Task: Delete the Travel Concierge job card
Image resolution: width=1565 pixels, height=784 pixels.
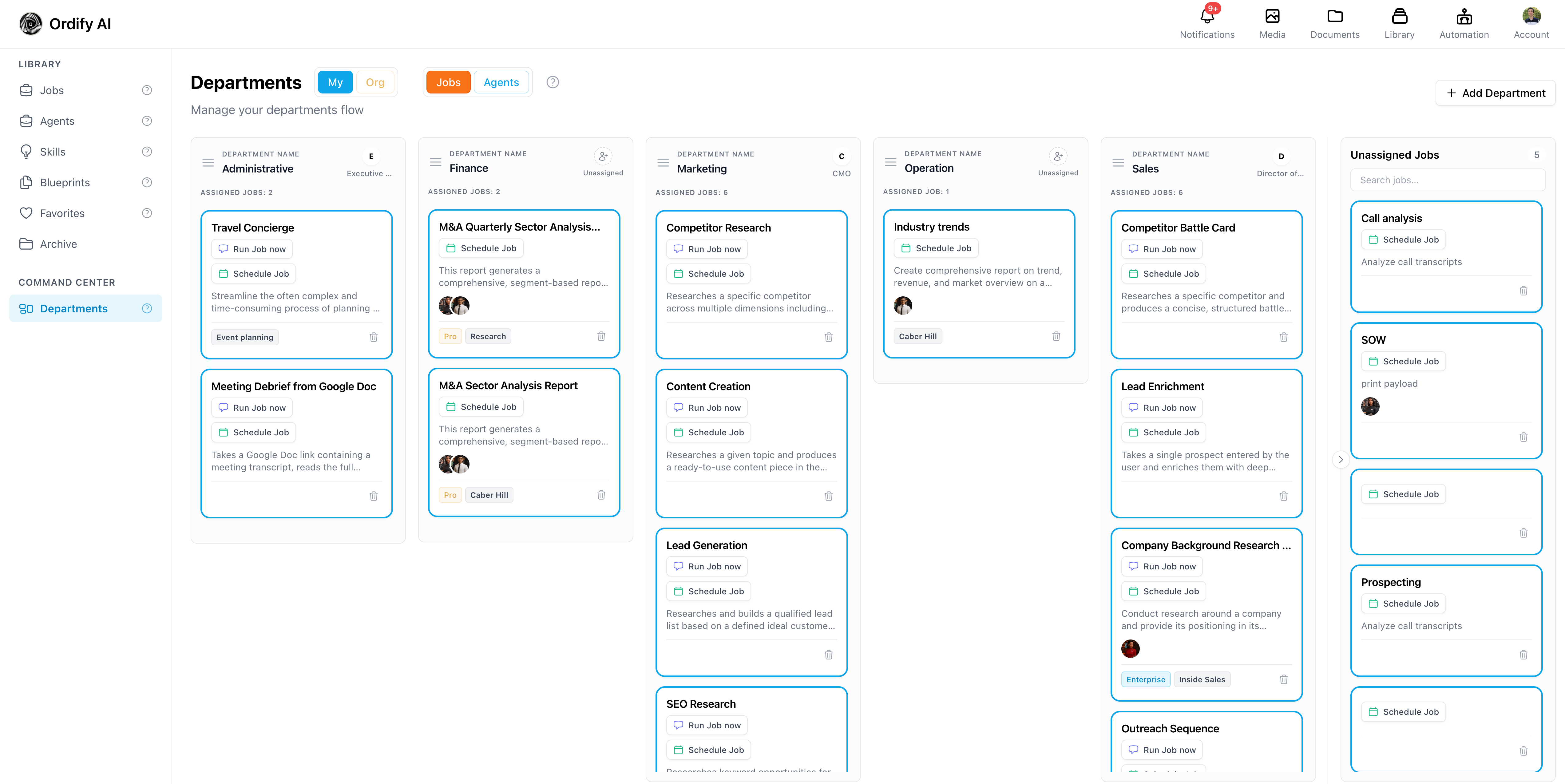Action: pyautogui.click(x=374, y=337)
